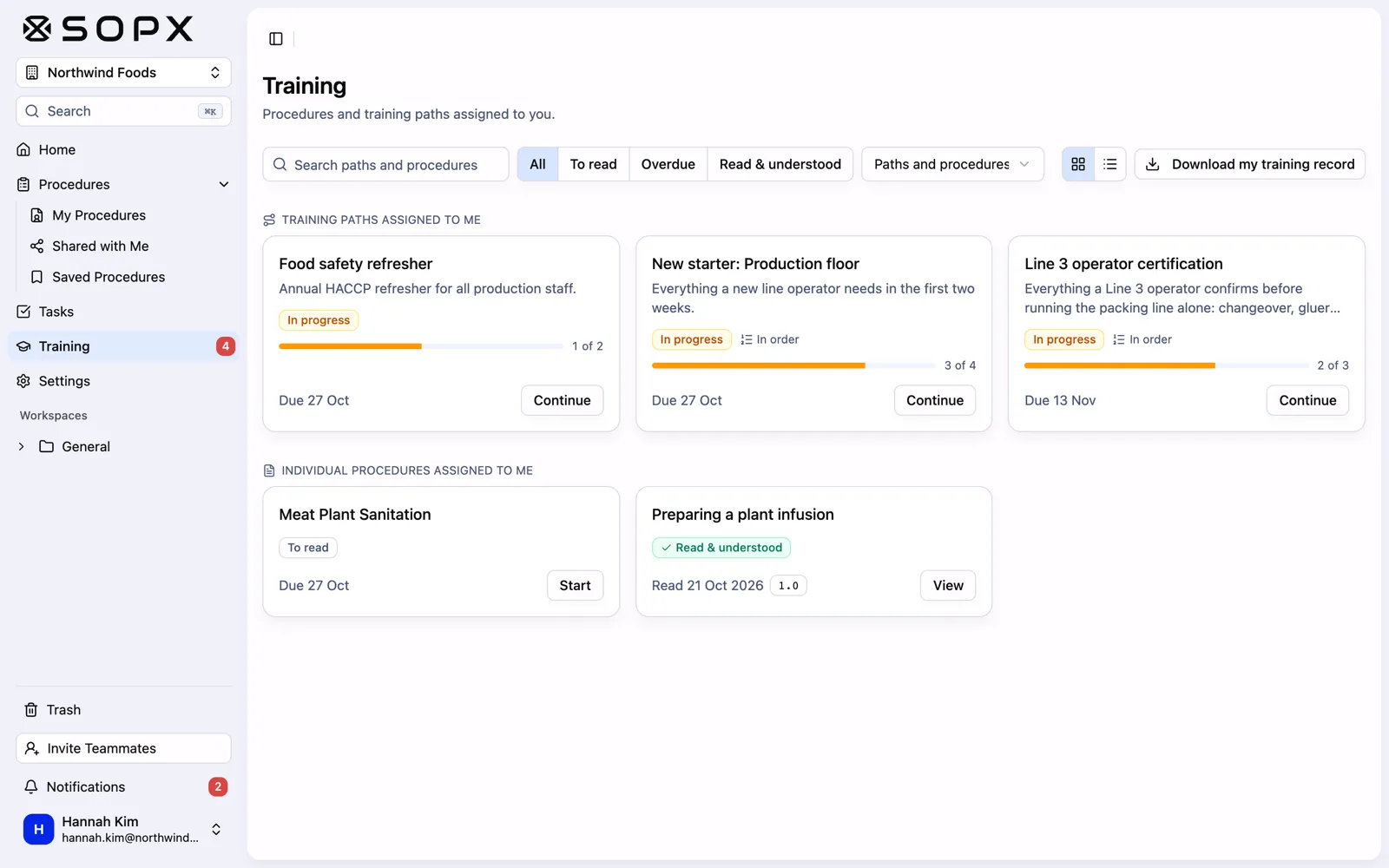Toggle the sidebar panel icon

tap(276, 38)
